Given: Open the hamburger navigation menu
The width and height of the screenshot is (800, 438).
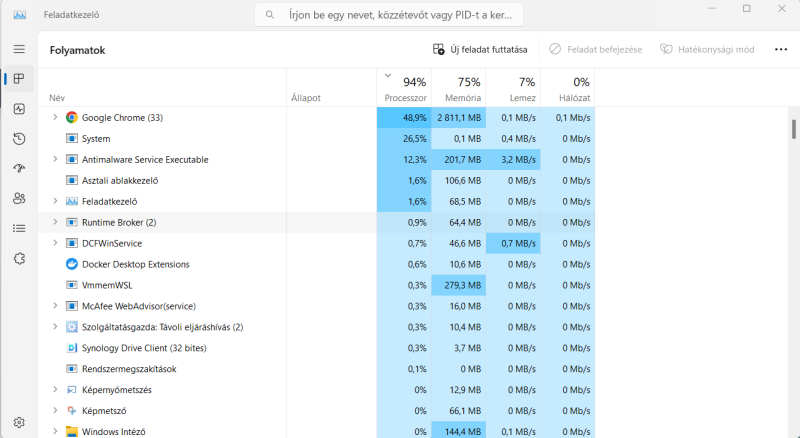Looking at the screenshot, I should tap(19, 49).
